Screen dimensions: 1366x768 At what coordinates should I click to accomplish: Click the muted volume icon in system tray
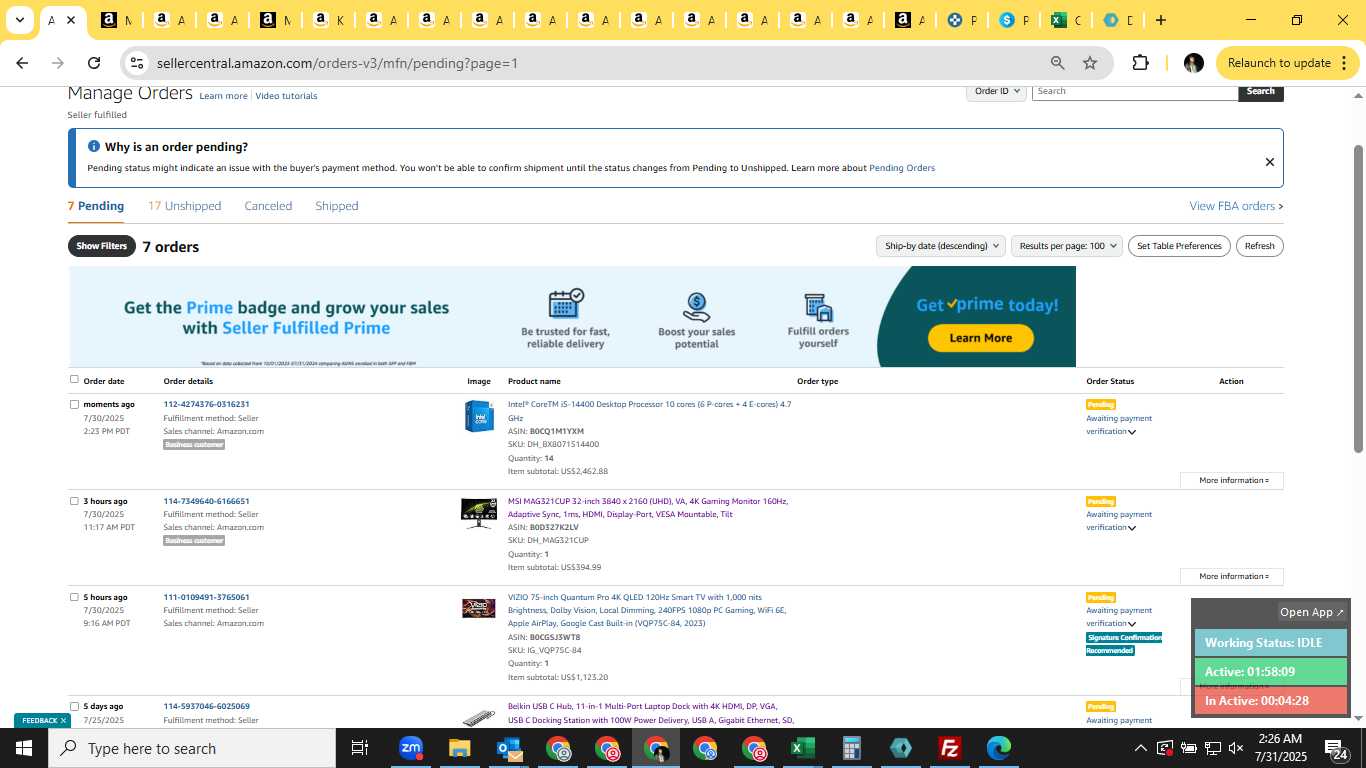click(x=1236, y=748)
